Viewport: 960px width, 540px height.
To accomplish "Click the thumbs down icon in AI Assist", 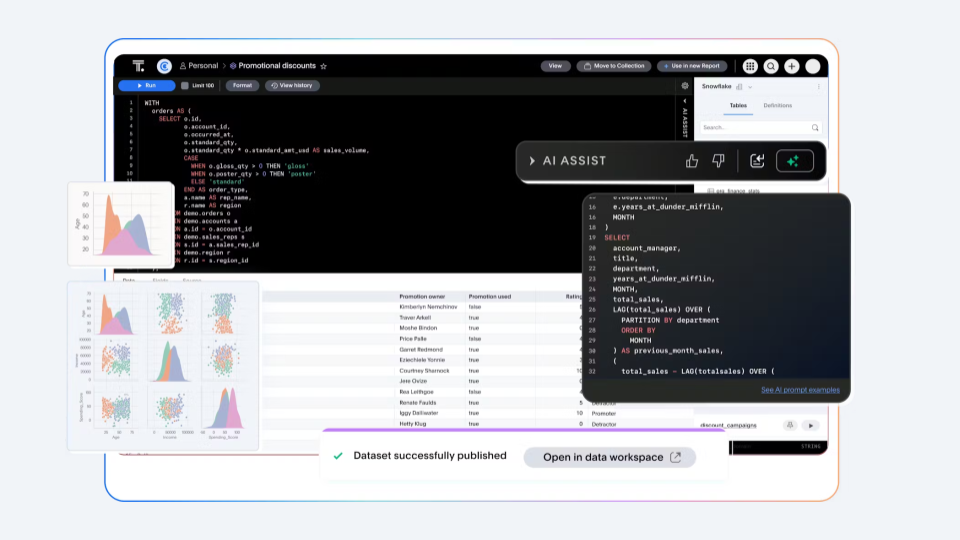I will [x=718, y=161].
